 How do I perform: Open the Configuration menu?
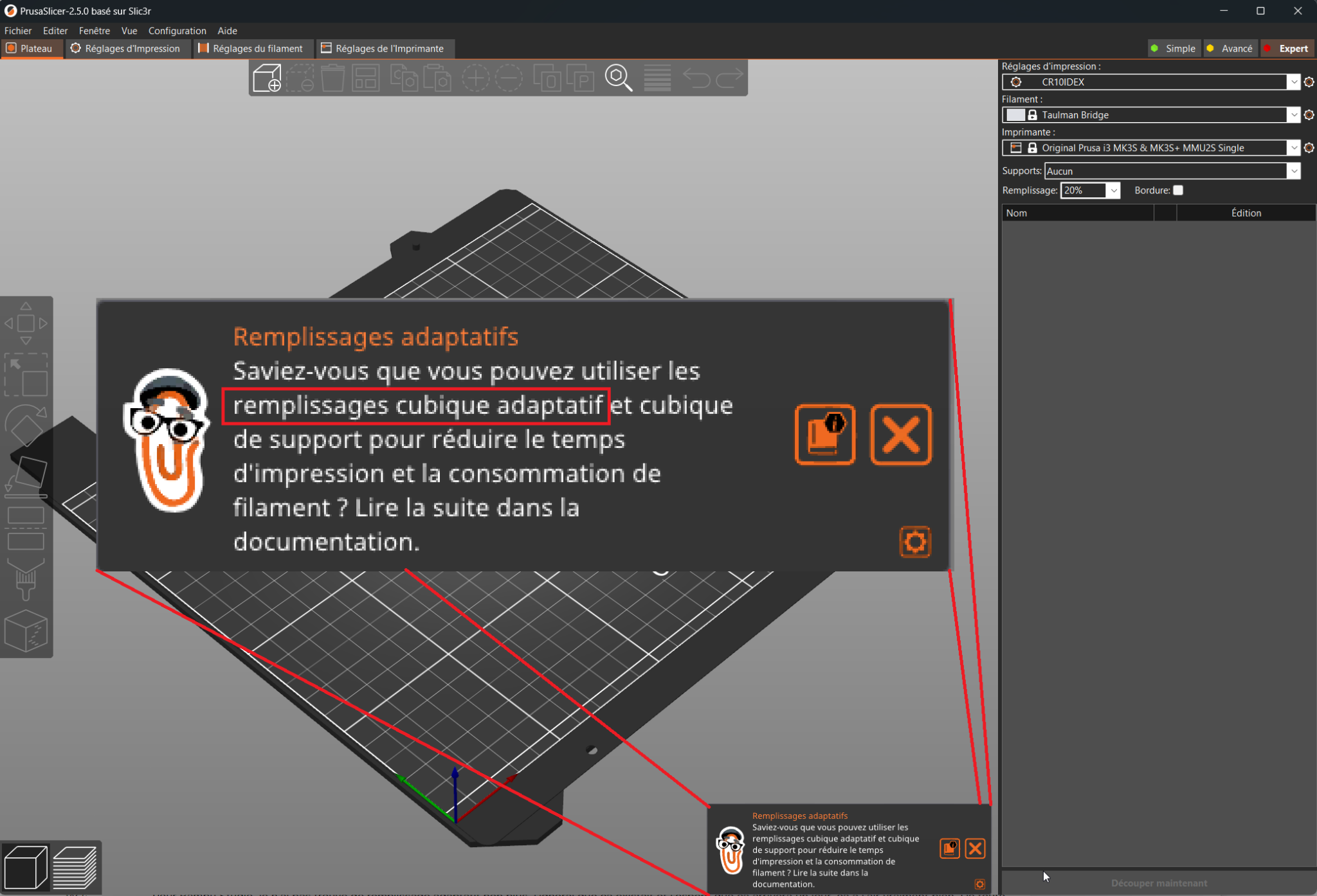pos(177,30)
